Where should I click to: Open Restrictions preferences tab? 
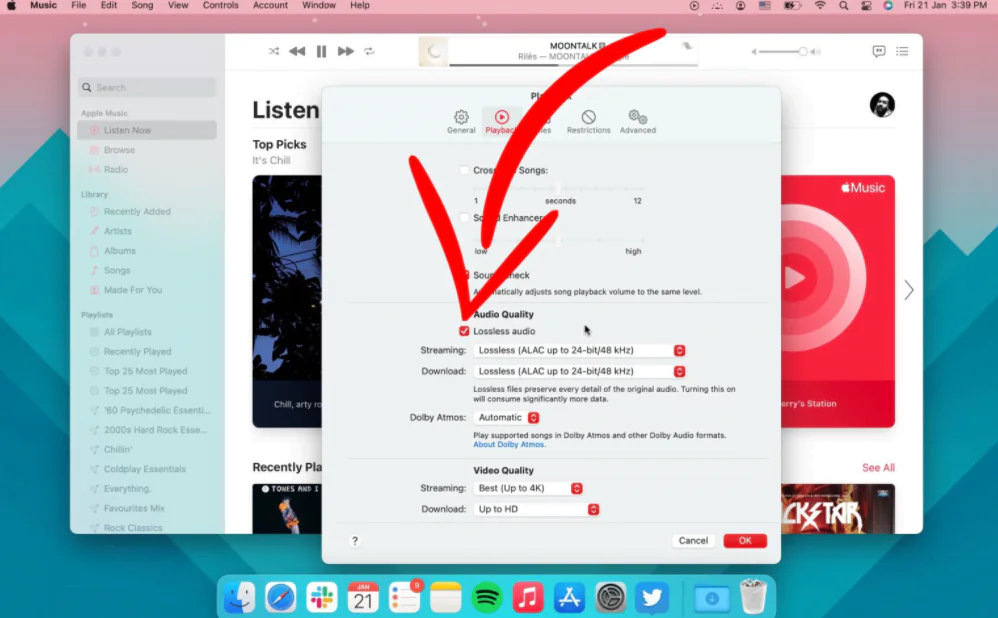pos(588,122)
